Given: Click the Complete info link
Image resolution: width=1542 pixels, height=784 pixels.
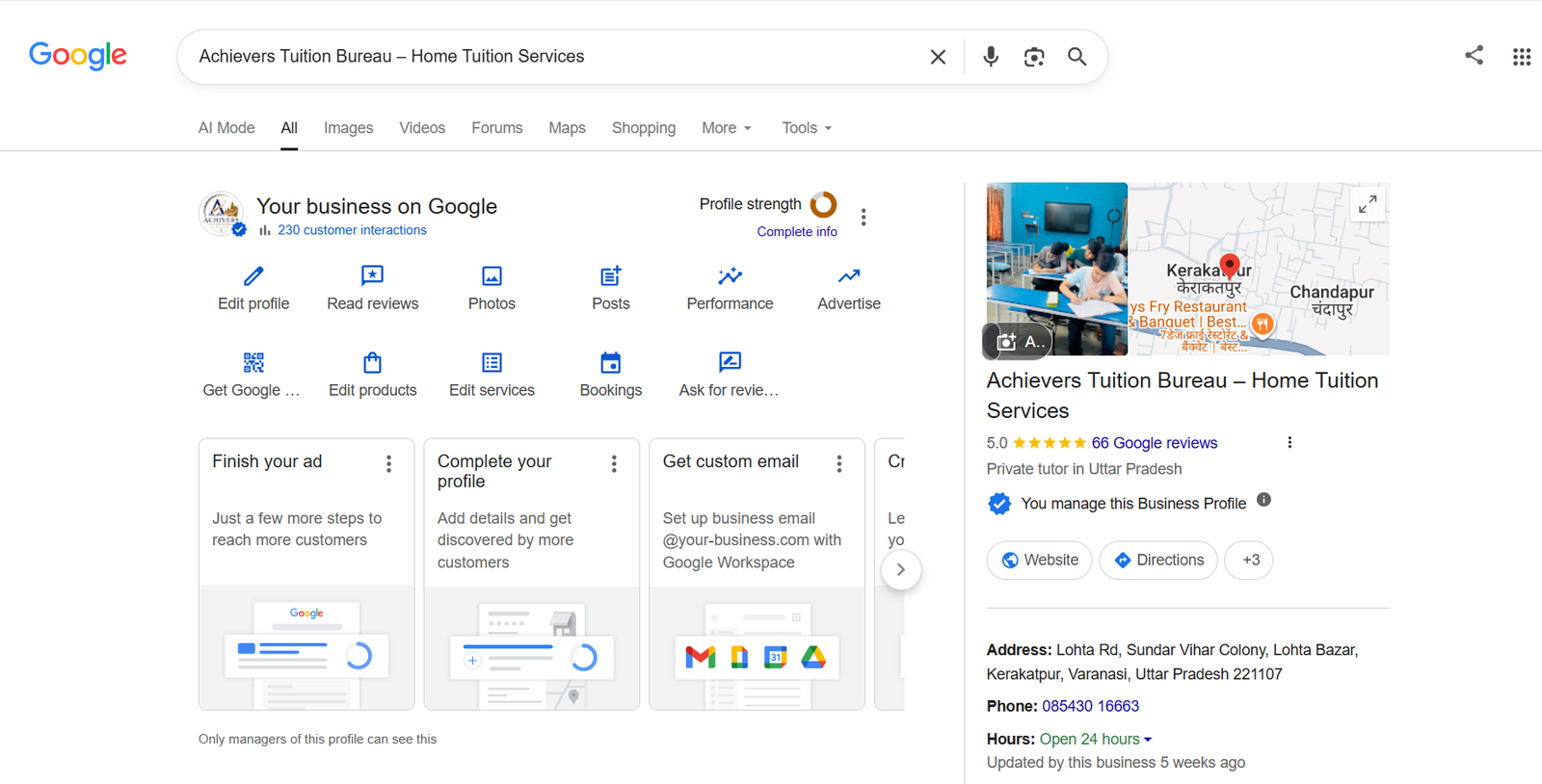Looking at the screenshot, I should [797, 232].
